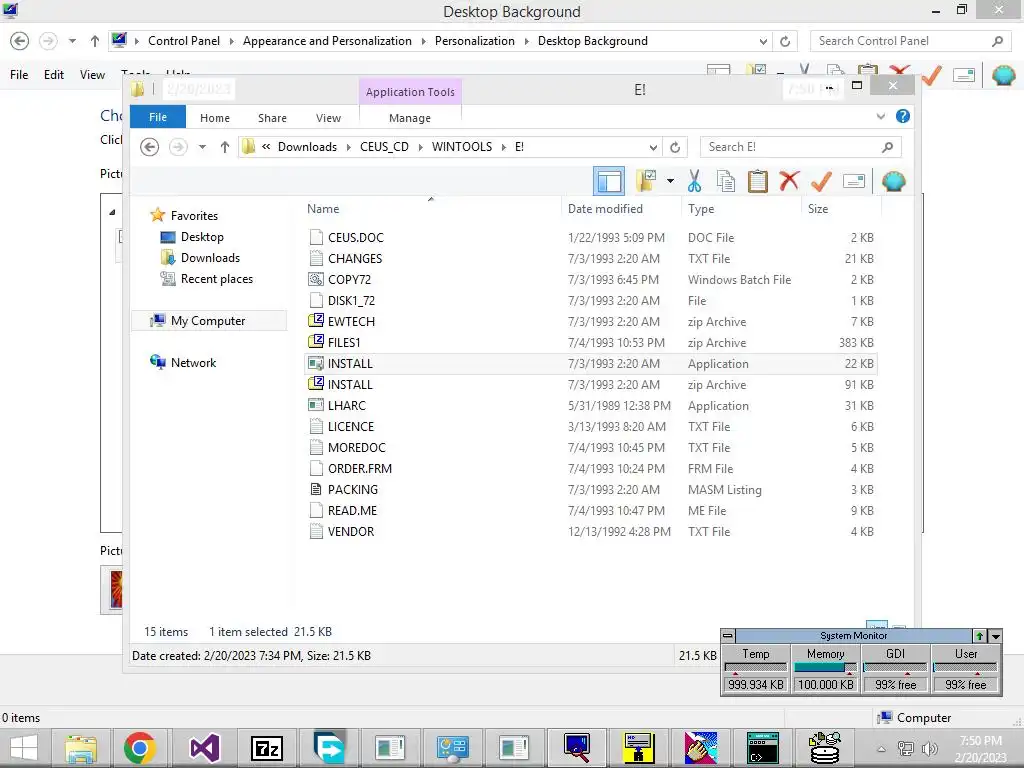This screenshot has width=1024, height=768.
Task: Delete with the red X icon in E! toolbar
Action: [x=789, y=181]
